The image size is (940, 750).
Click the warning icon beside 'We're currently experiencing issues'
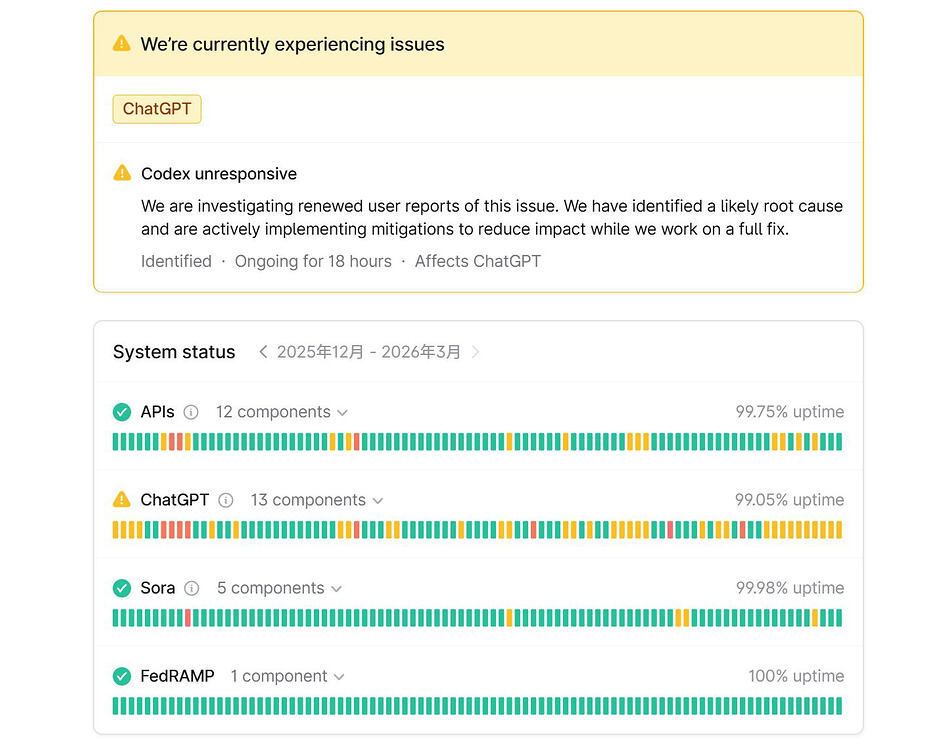[122, 44]
